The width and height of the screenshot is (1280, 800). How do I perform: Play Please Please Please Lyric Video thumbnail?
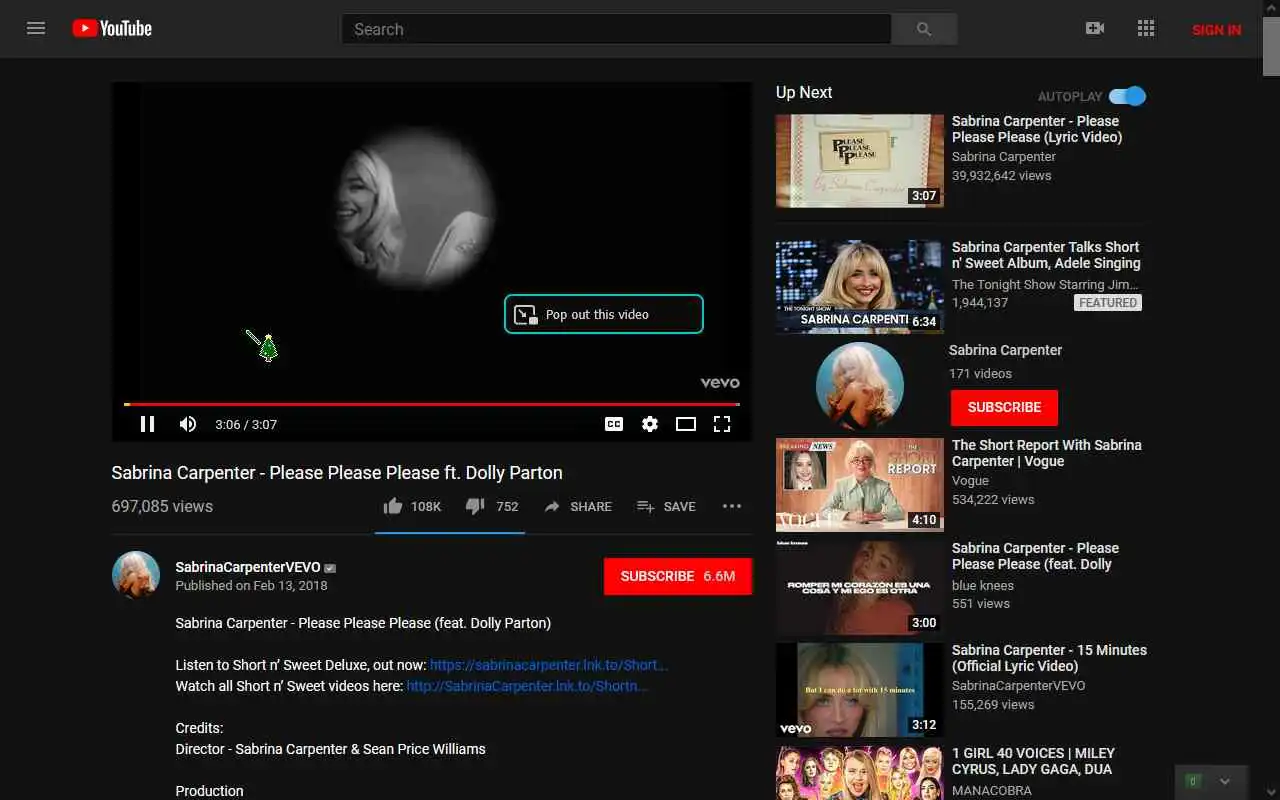coord(860,161)
